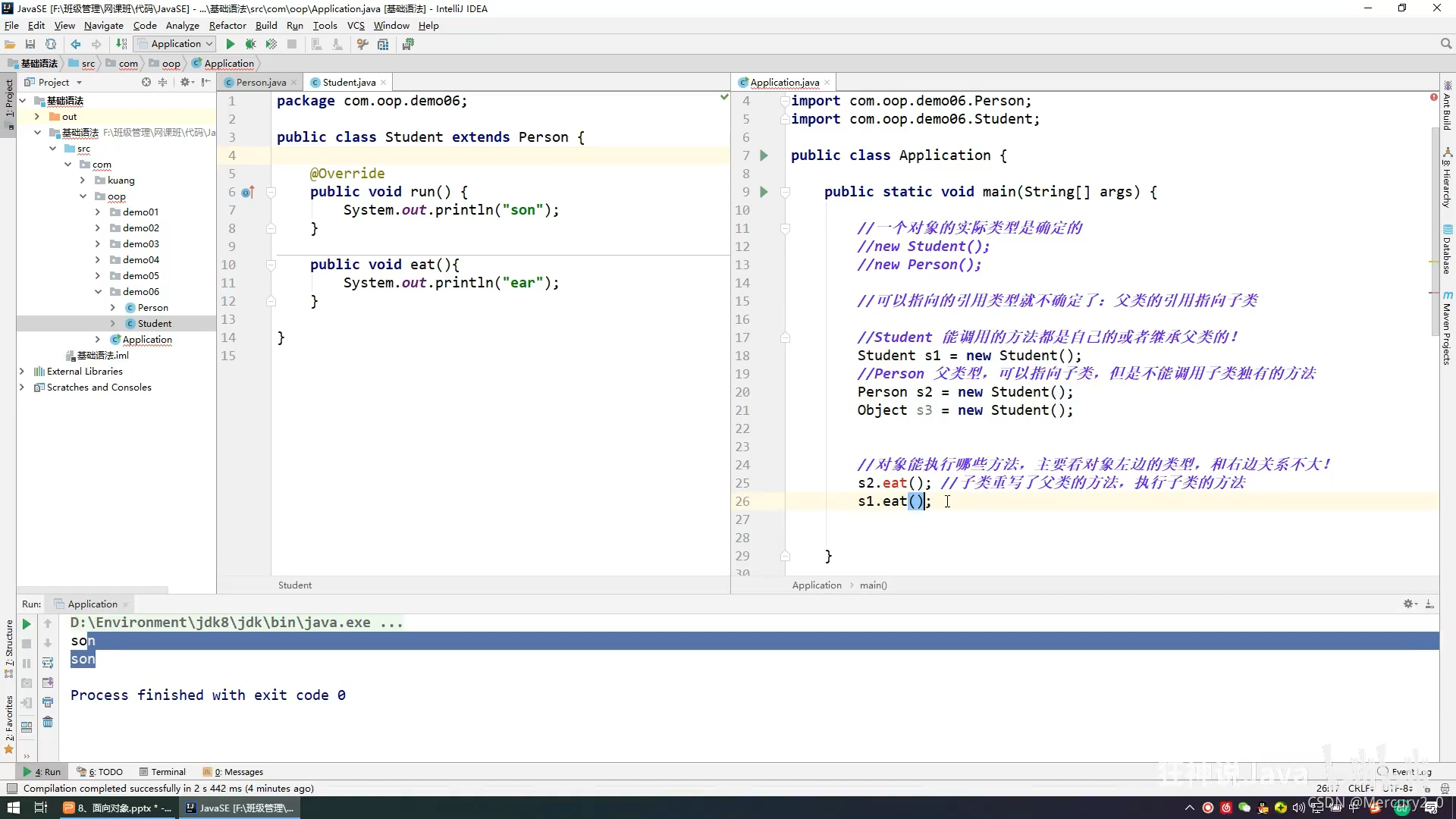1456x819 pixels.
Task: Start debugging with the bug icon
Action: click(250, 44)
